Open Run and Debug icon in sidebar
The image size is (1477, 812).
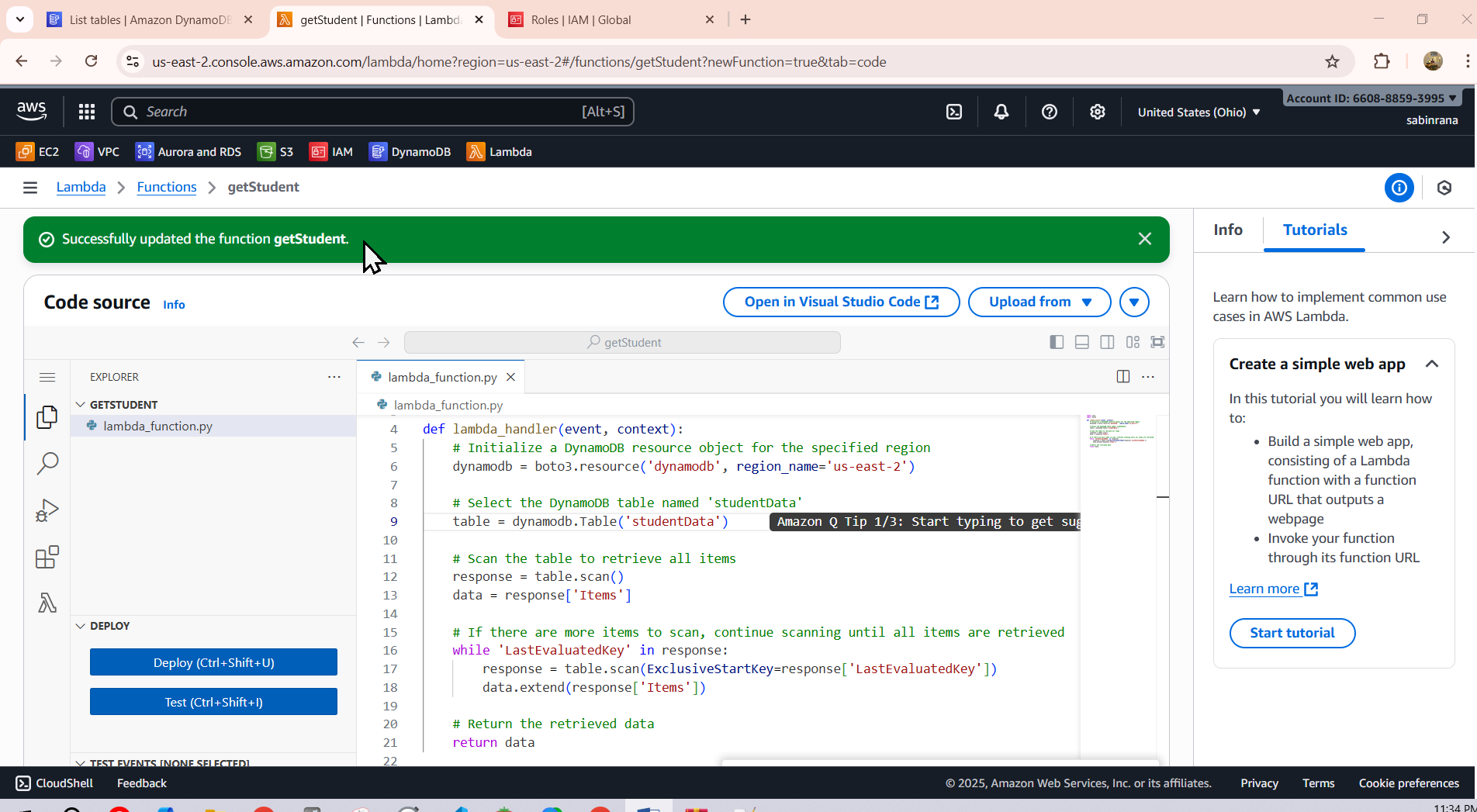[47, 510]
